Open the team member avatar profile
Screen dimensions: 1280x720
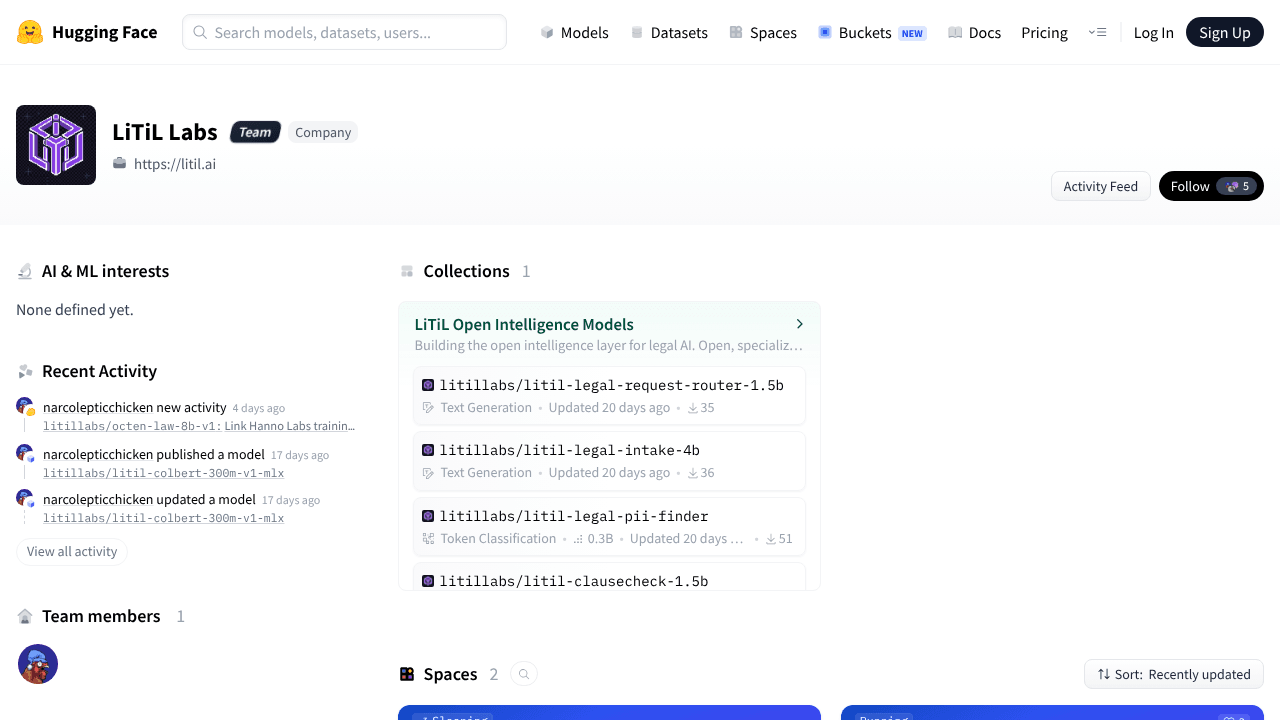38,664
